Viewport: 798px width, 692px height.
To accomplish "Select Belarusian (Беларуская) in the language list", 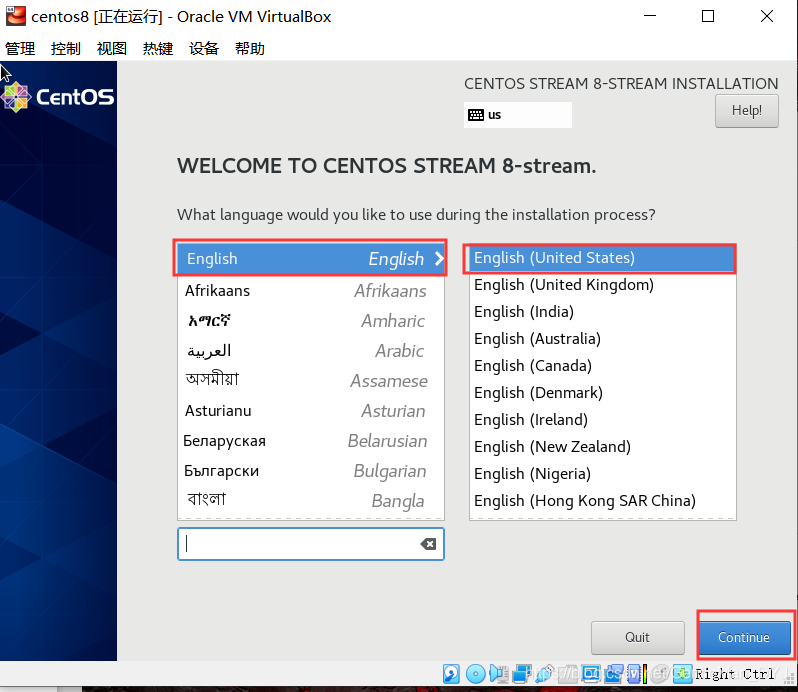I will 310,441.
